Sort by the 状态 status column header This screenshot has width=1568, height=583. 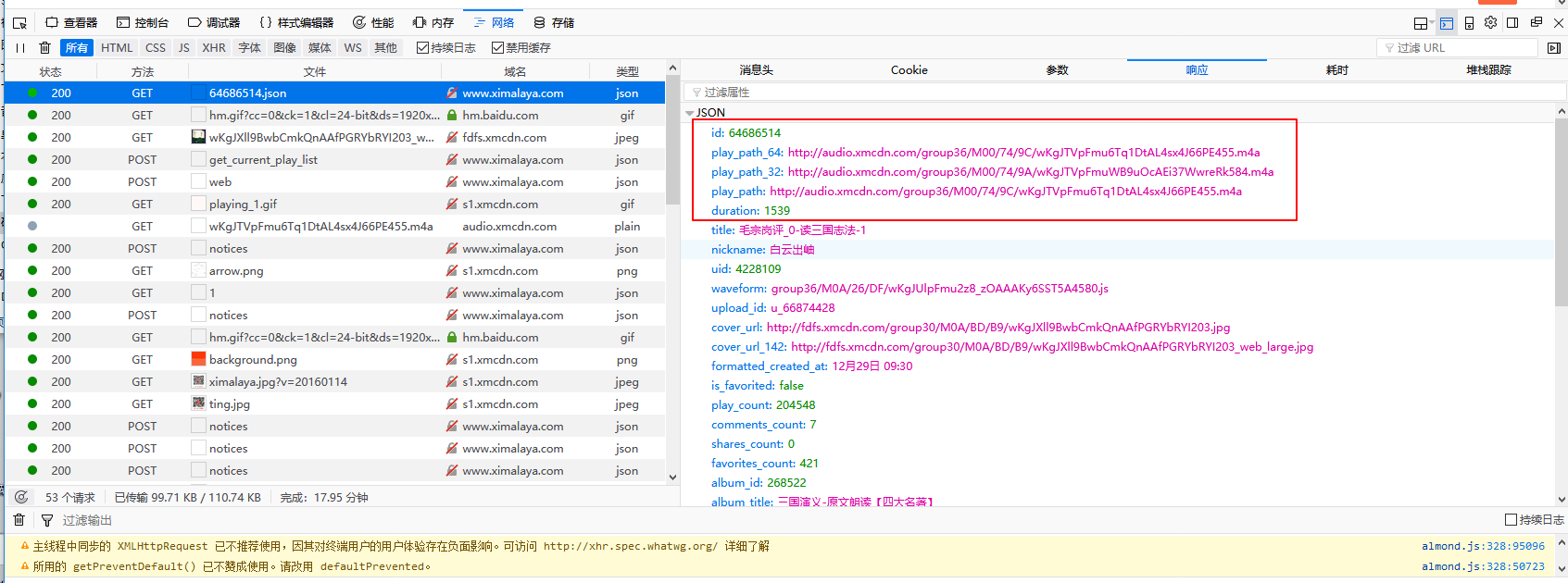pos(50,71)
